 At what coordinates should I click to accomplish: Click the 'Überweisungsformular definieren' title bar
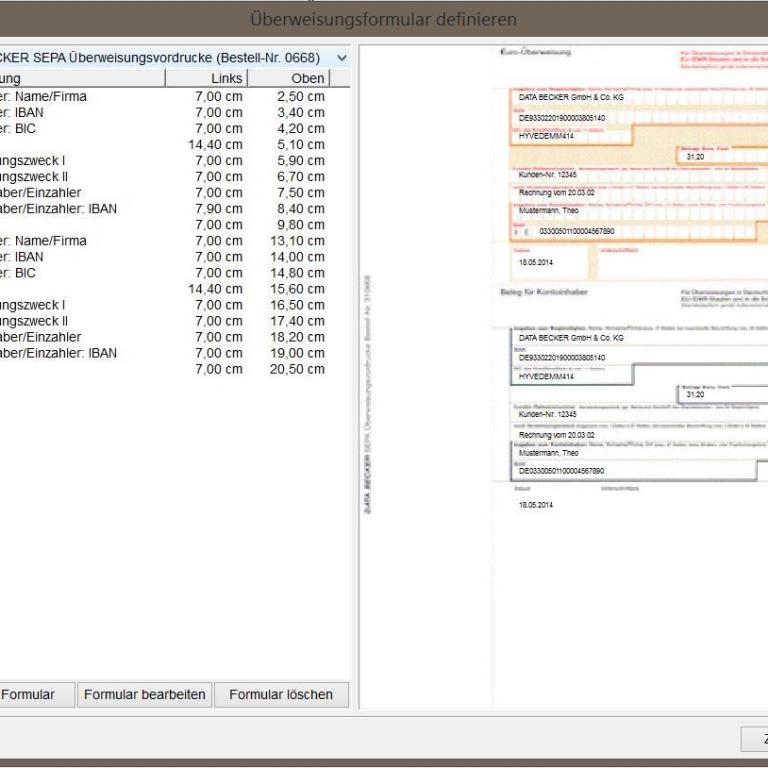coord(384,19)
